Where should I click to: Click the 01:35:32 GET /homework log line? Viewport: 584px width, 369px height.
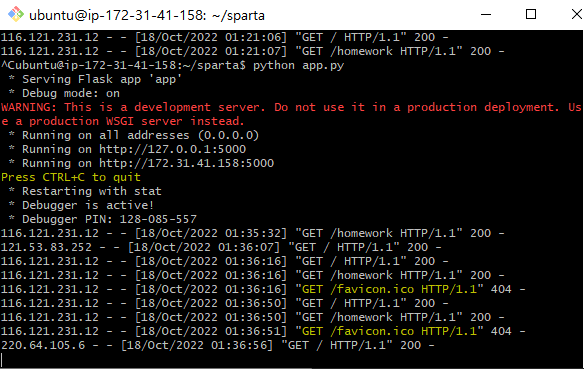253,233
